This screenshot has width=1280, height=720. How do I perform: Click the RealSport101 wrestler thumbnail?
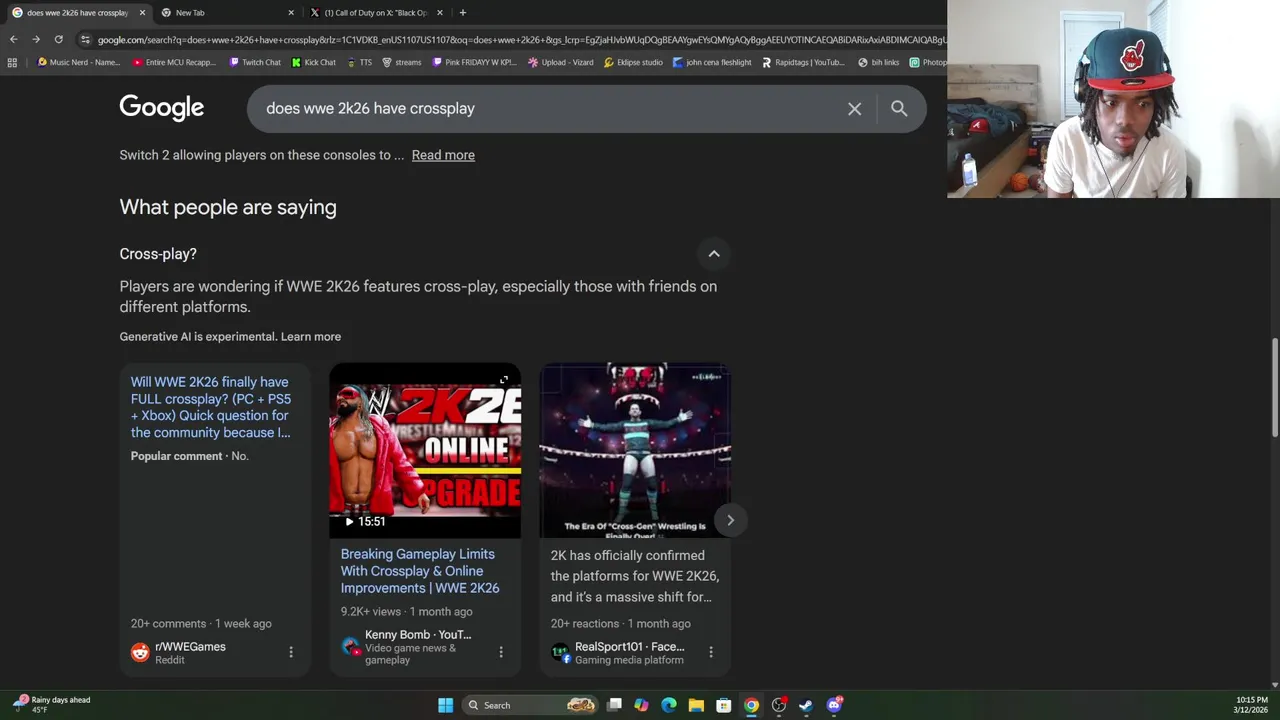(635, 450)
